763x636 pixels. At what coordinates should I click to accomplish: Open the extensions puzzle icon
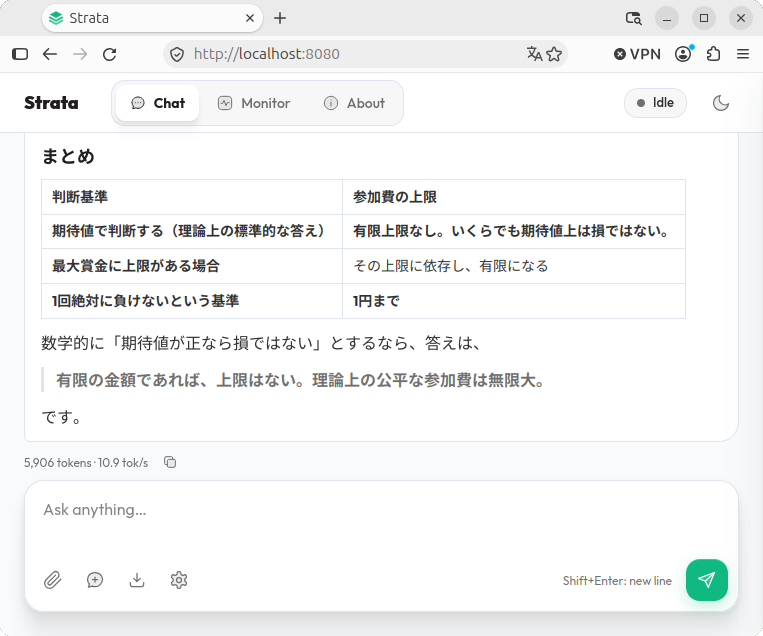(713, 54)
